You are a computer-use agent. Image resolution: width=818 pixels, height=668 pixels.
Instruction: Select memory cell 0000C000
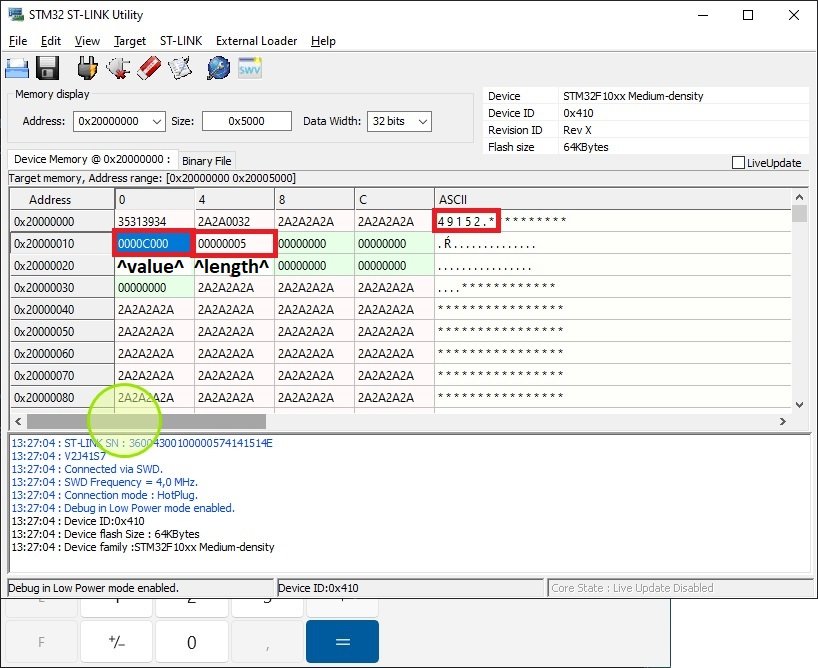154,244
